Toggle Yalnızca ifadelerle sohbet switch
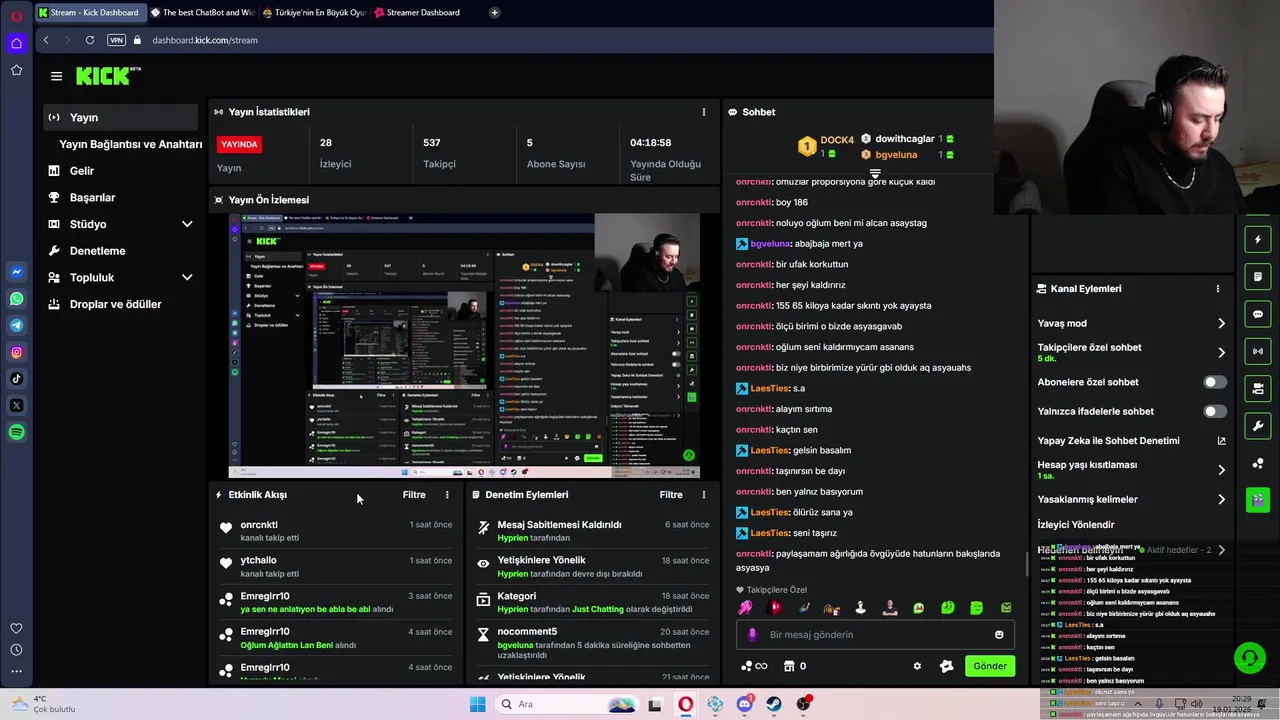Viewport: 1280px width, 720px height. [x=1214, y=411]
